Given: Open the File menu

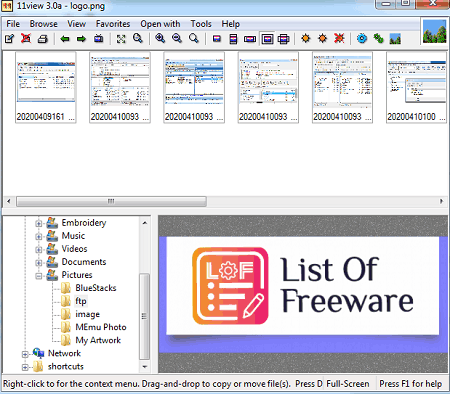Looking at the screenshot, I should [13, 24].
